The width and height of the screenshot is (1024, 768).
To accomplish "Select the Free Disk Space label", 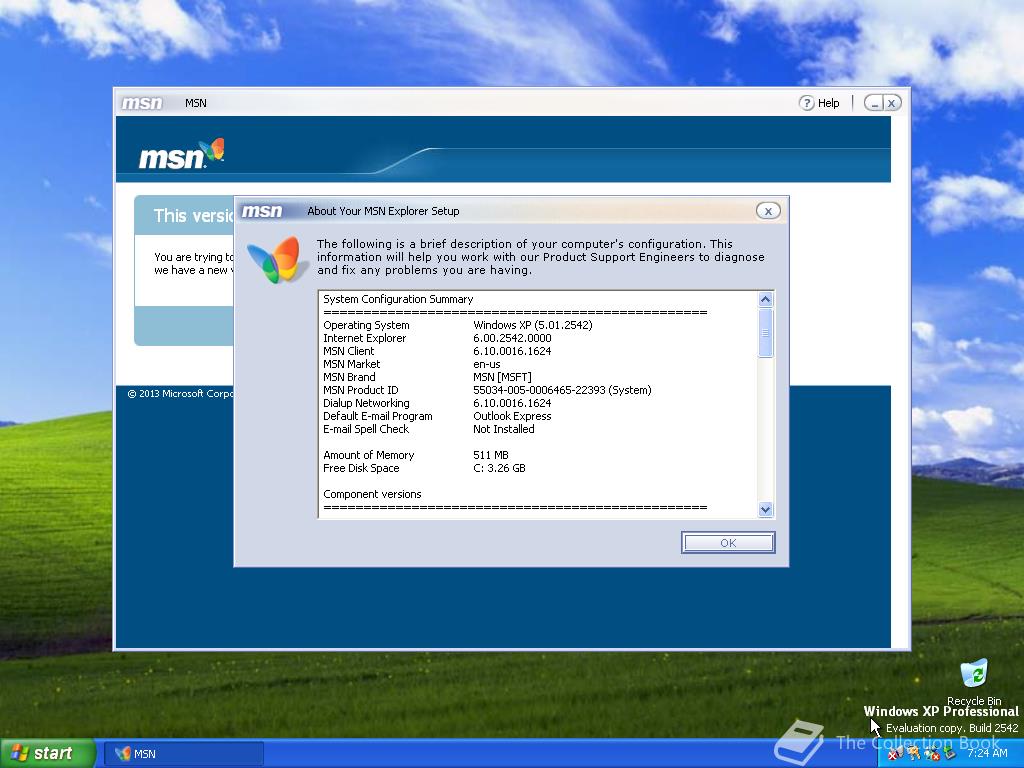I will (361, 468).
